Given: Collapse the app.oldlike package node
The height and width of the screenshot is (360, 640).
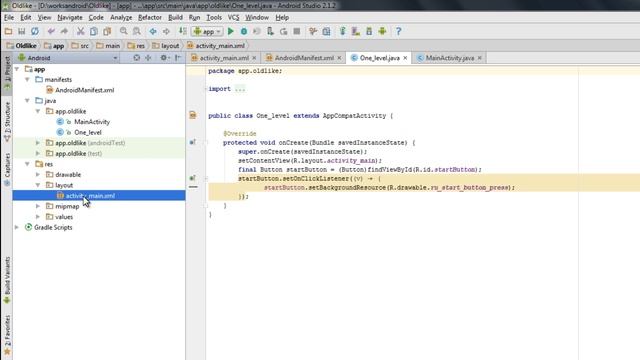Looking at the screenshot, I should point(38,111).
